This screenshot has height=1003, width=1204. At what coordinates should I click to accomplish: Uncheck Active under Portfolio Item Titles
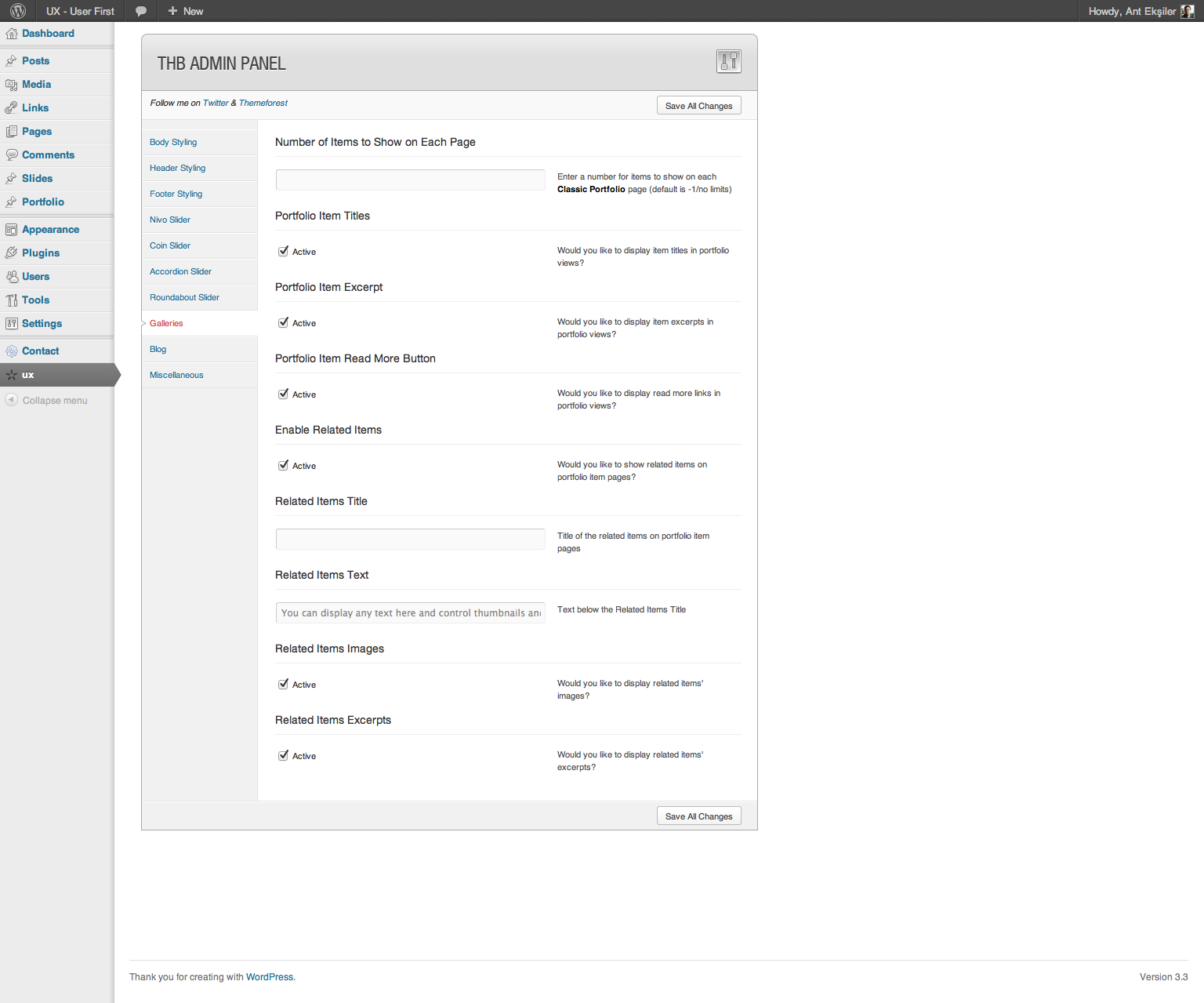click(284, 252)
